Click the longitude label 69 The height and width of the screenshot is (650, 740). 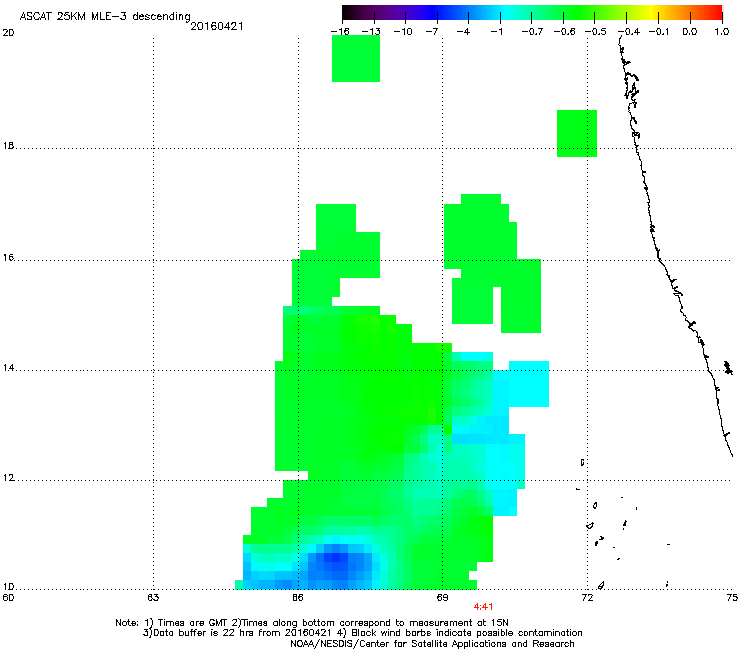tap(442, 598)
